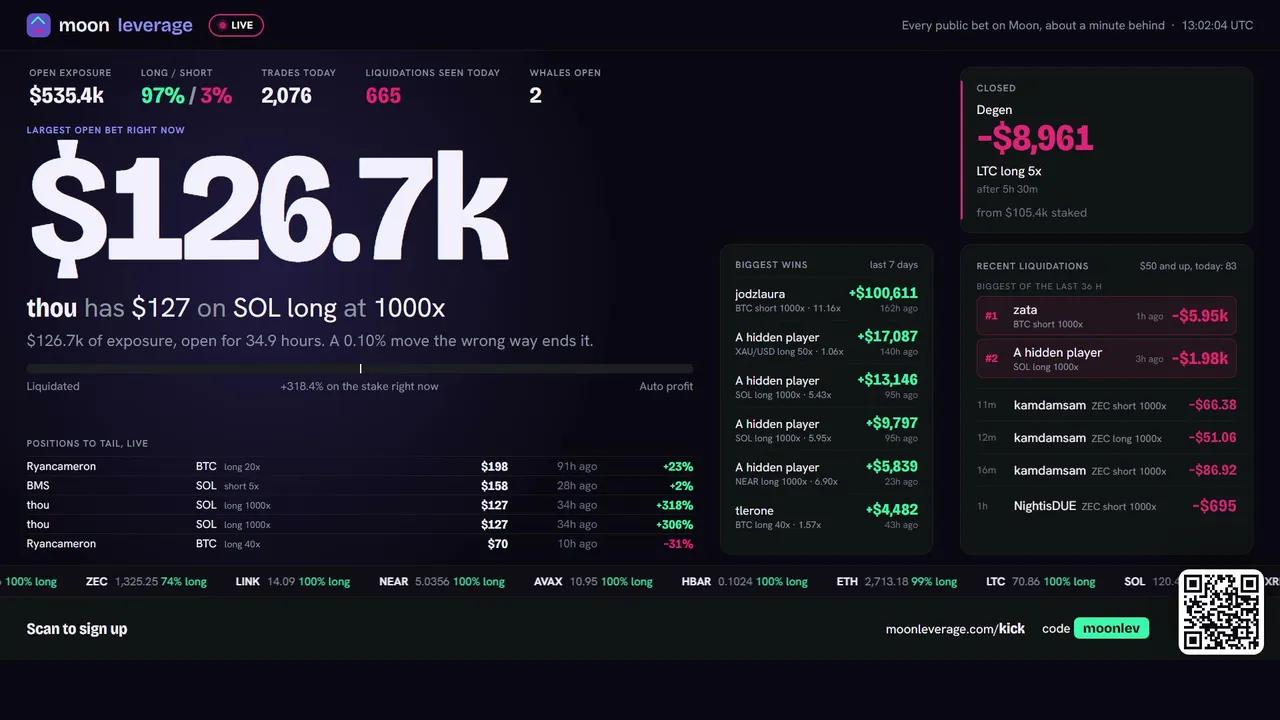
Task: Click the AVAX 10.95 ticker entry
Action: coord(593,581)
